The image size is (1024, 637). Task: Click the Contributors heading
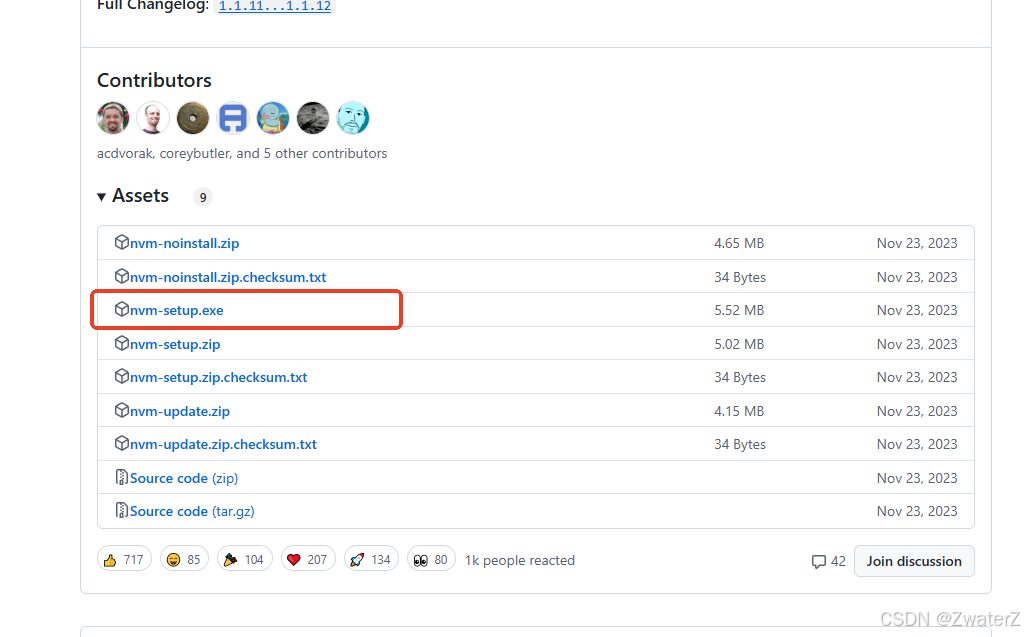coord(154,80)
